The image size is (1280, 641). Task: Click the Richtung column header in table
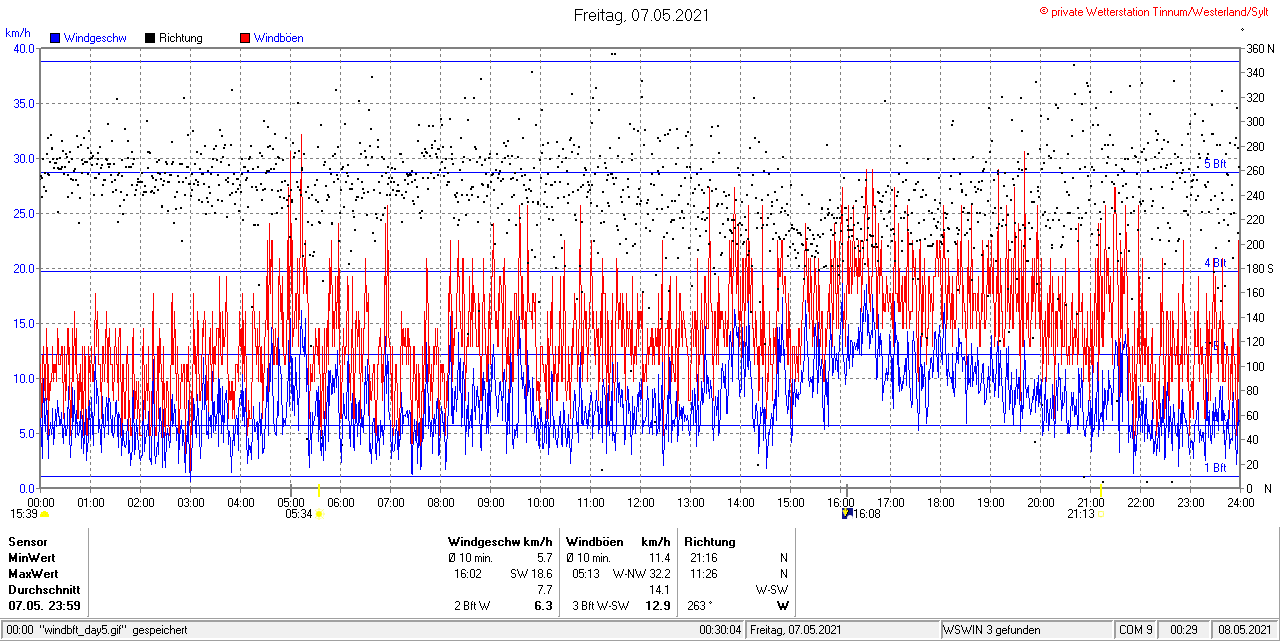(x=710, y=542)
